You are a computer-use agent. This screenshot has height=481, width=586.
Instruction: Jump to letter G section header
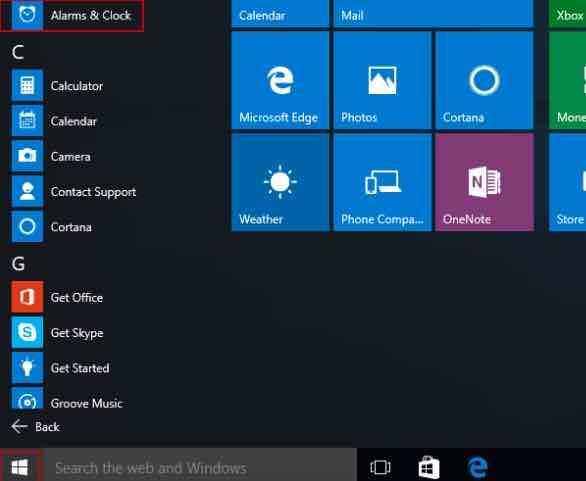[18, 264]
